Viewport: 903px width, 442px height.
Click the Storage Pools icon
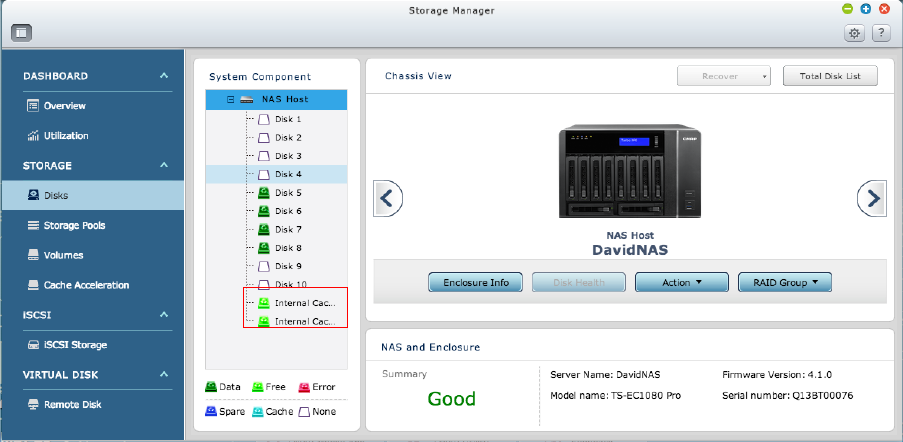click(33, 226)
